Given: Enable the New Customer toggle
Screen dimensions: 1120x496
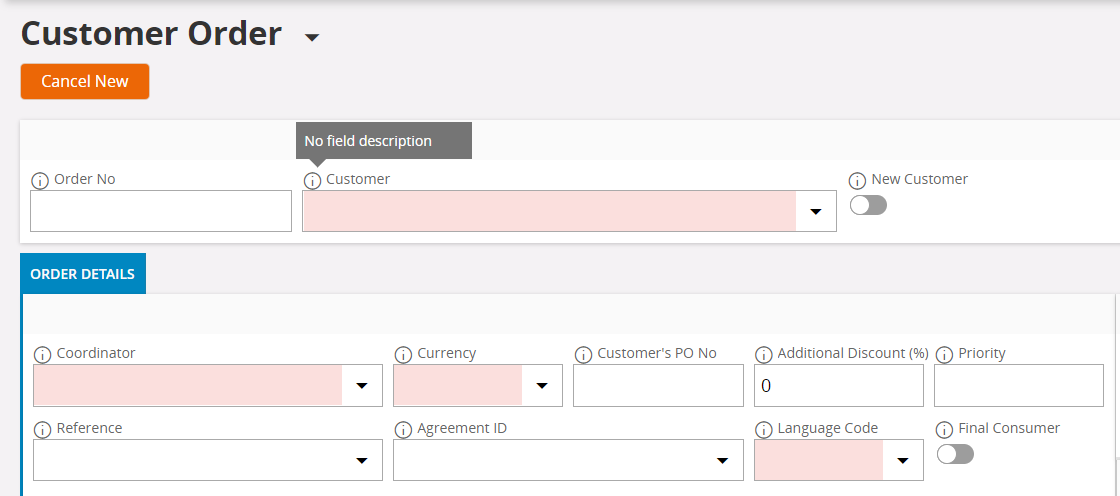Looking at the screenshot, I should [x=868, y=206].
